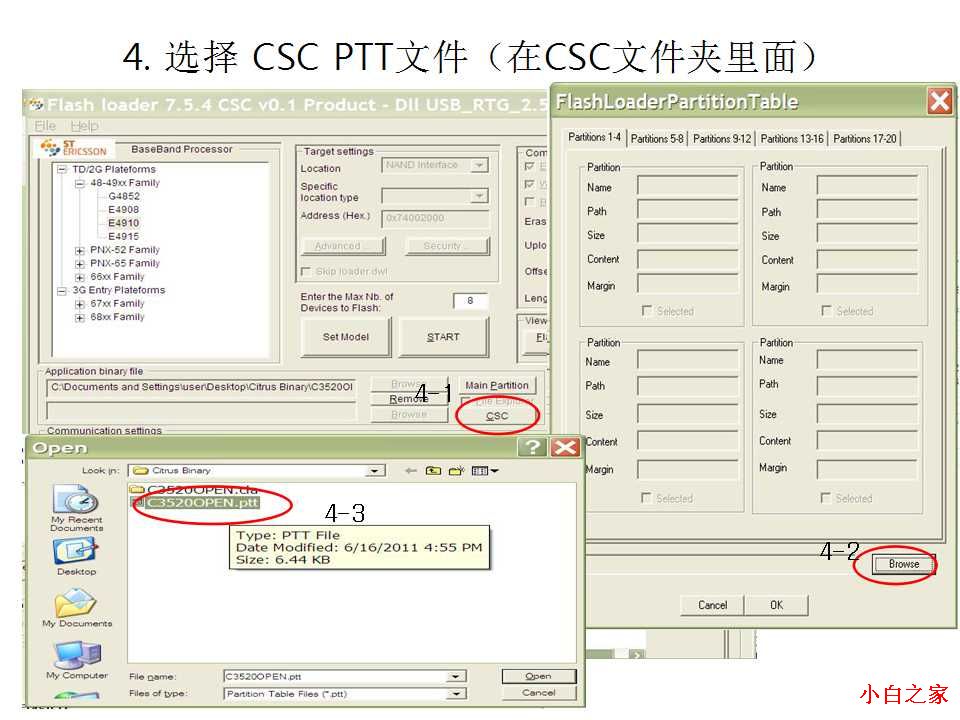Click the Security button in Target settings
Viewport: 960px width, 720px height.
tap(448, 246)
